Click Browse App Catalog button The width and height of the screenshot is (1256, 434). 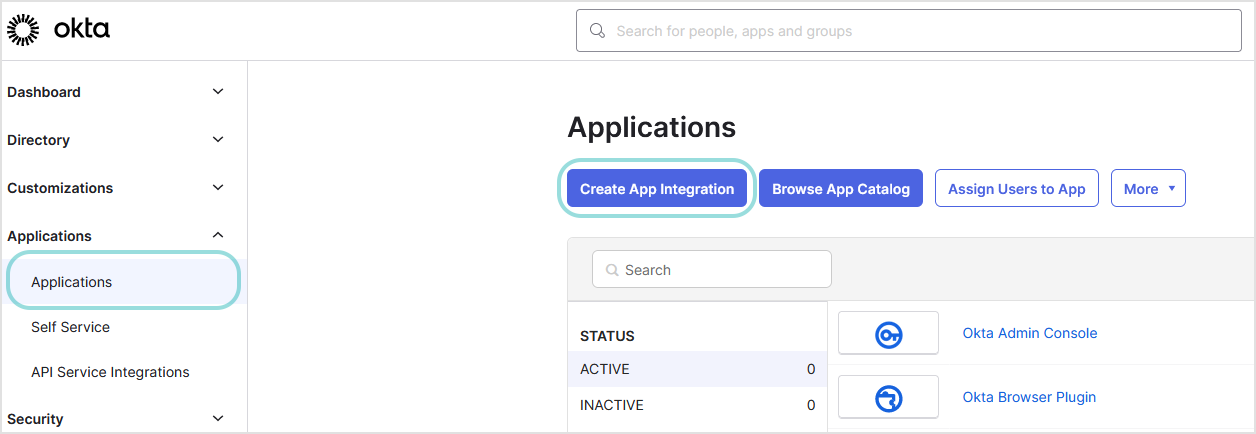click(841, 189)
